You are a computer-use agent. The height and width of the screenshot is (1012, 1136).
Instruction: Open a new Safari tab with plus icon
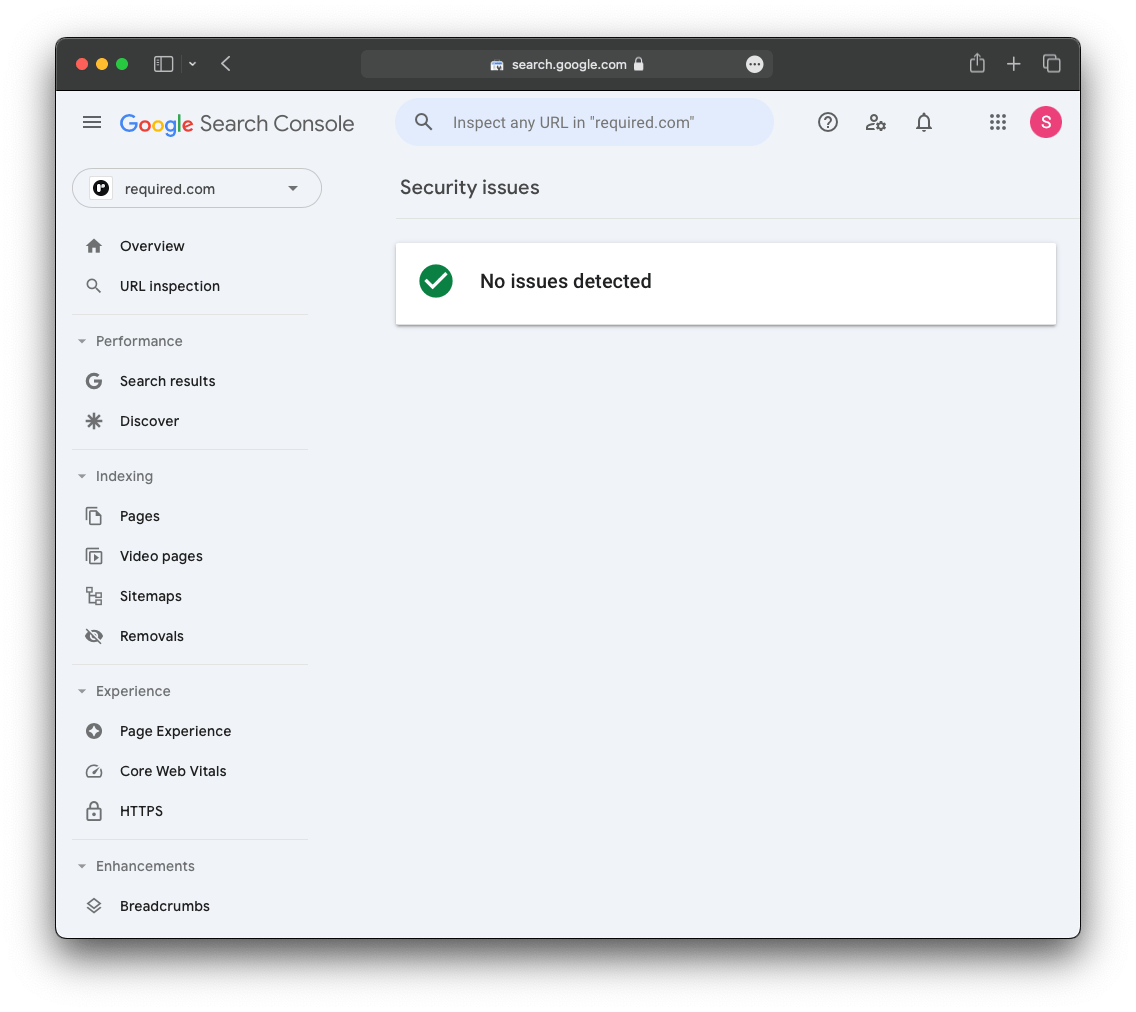tap(1013, 64)
